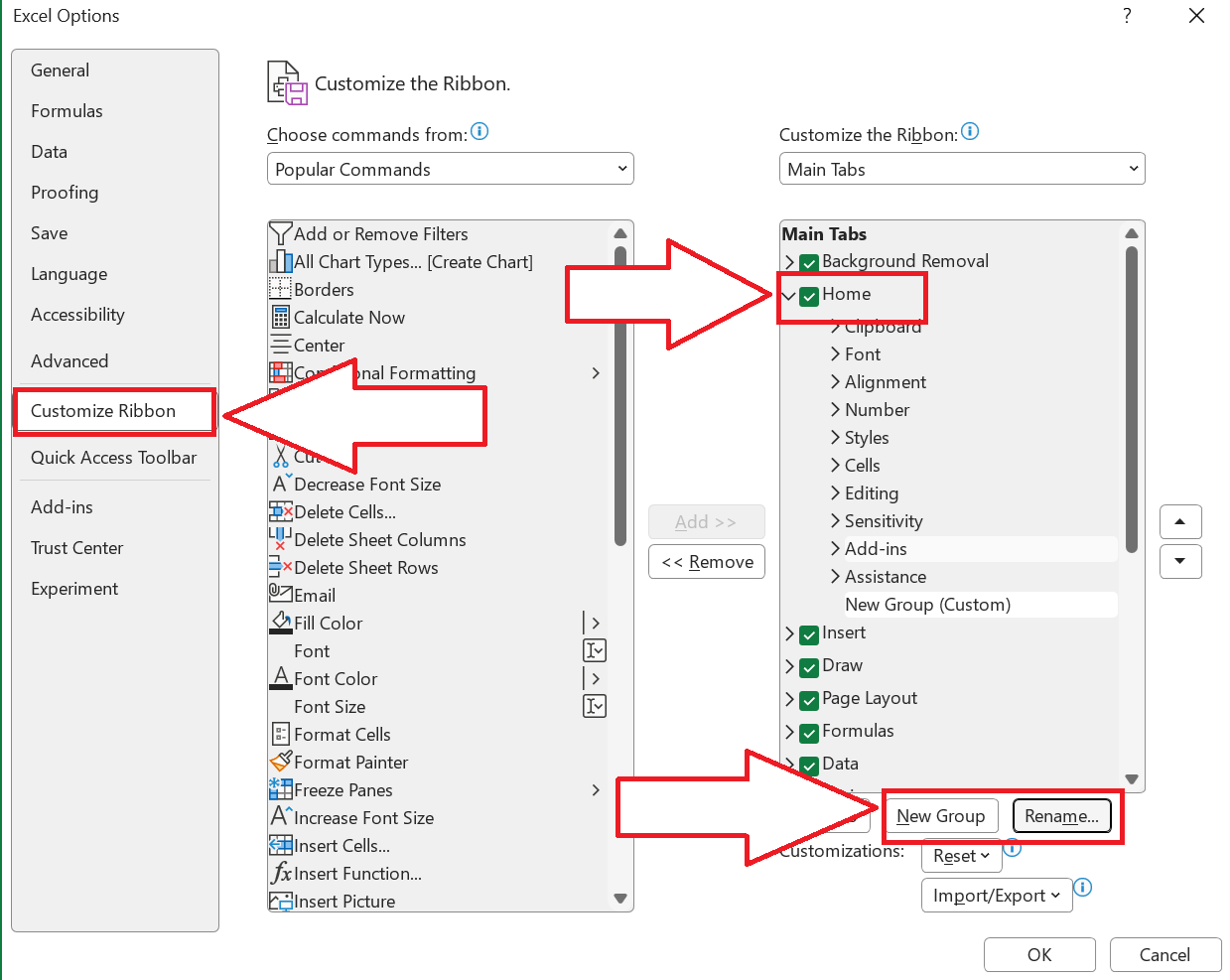Image resolution: width=1230 pixels, height=980 pixels.
Task: Select the Calculate Now calculator icon
Action: [281, 317]
